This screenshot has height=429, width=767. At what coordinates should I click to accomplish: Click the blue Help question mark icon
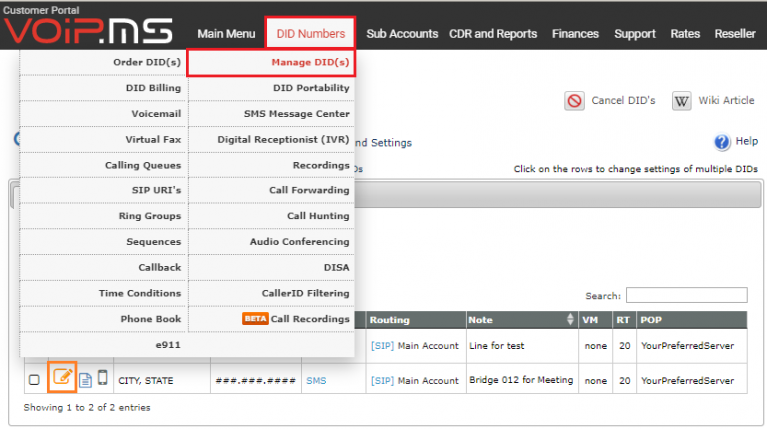(722, 142)
